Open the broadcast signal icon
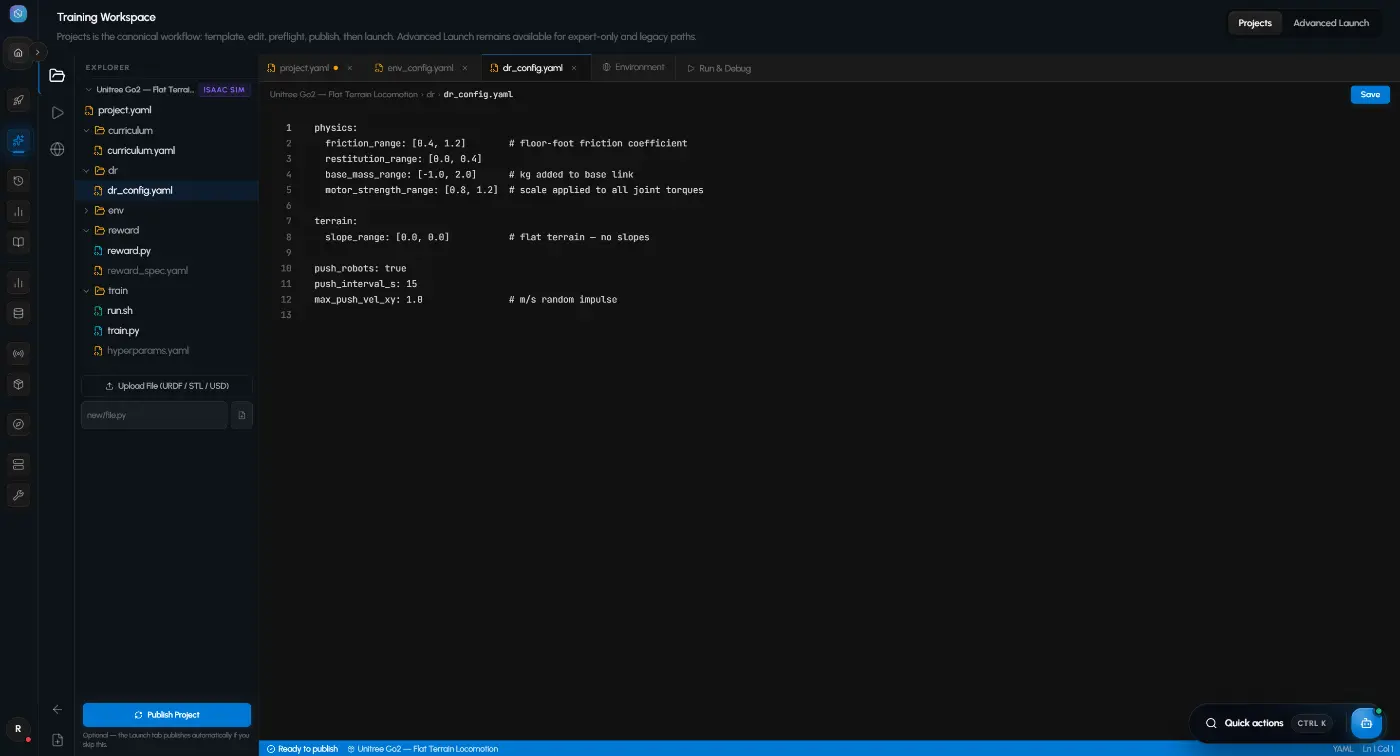Viewport: 1400px width, 756px height. point(18,353)
